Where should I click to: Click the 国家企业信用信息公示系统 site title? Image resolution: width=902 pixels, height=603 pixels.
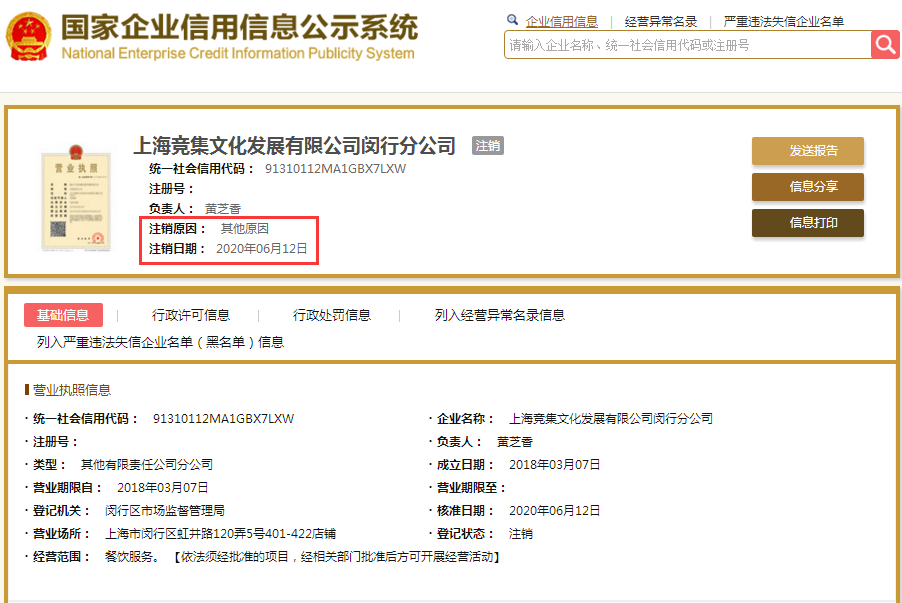[239, 27]
